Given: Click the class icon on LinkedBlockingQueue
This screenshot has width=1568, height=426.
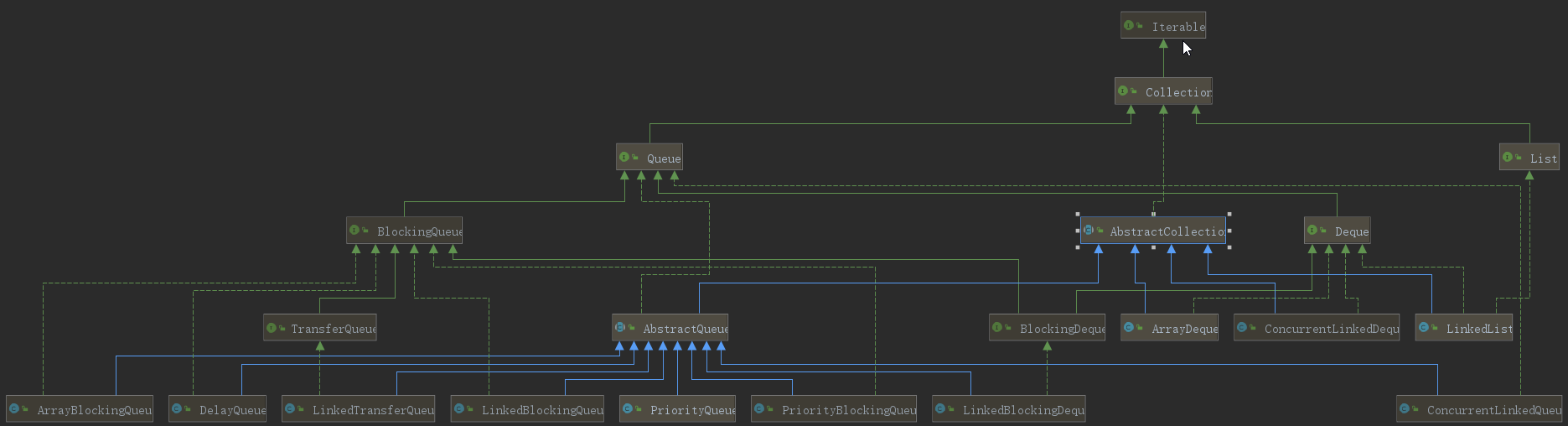Looking at the screenshot, I should click(459, 408).
